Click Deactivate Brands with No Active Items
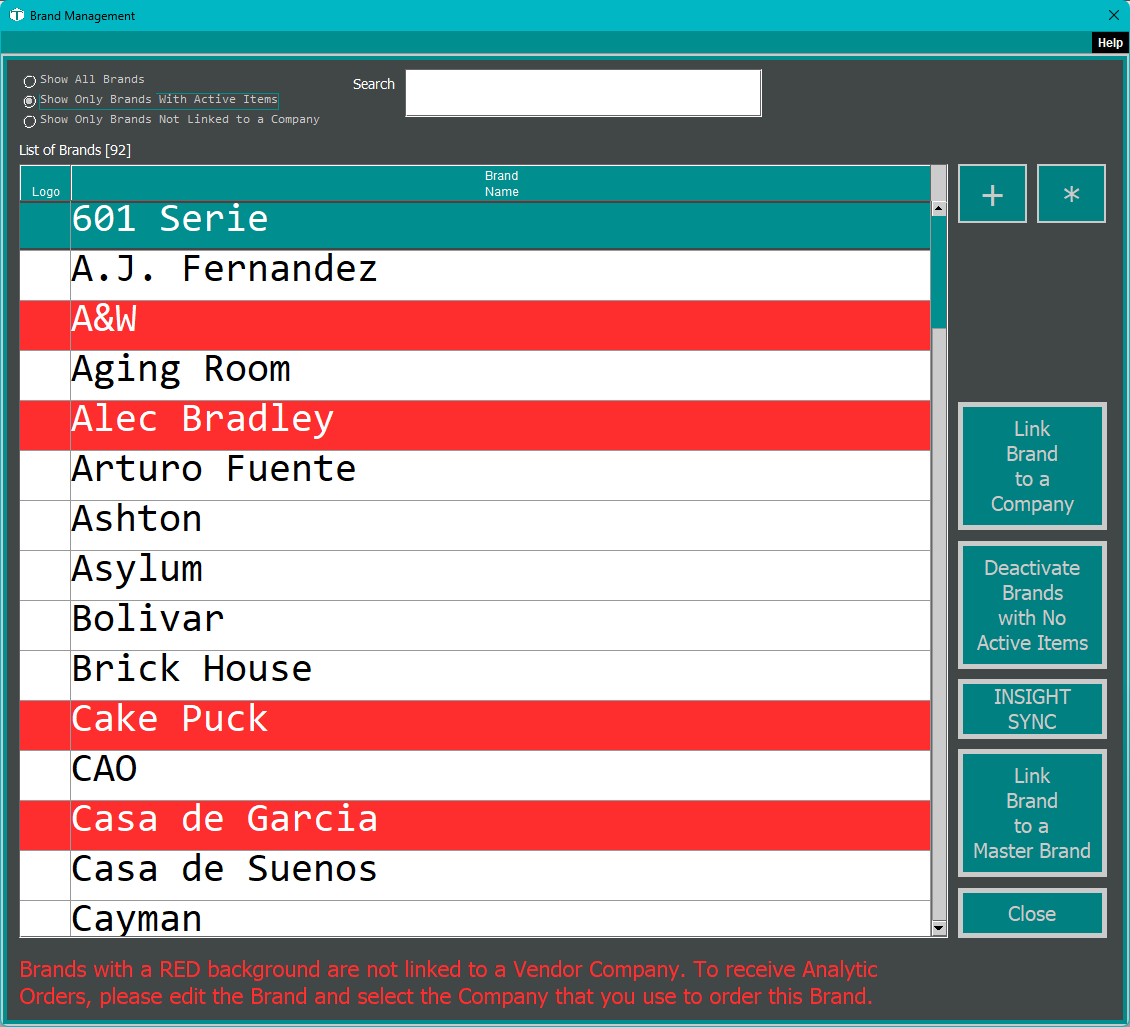This screenshot has width=1130, height=1027. click(x=1032, y=605)
